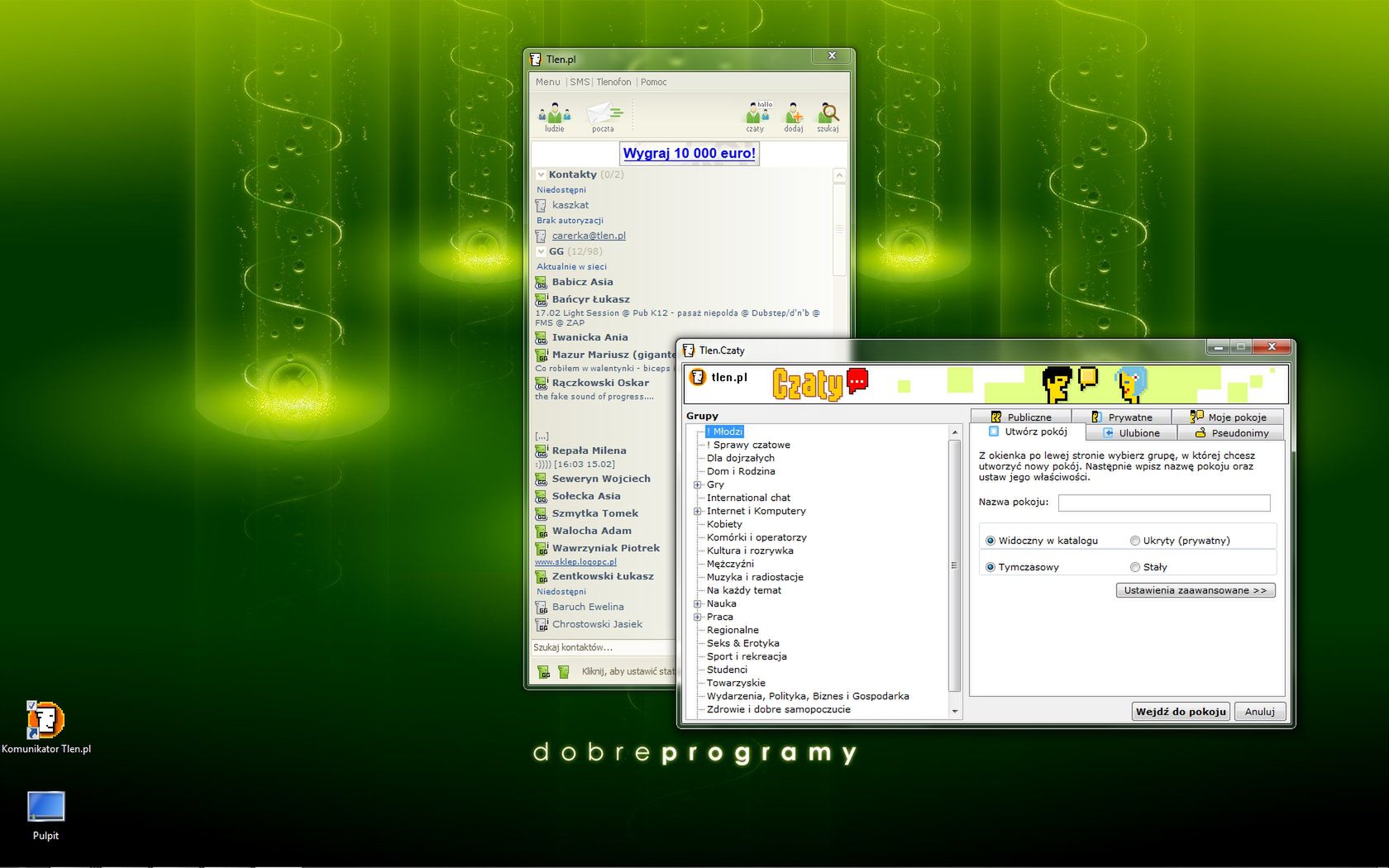
Task: Click the Czaty logo banner
Action: (x=820, y=384)
